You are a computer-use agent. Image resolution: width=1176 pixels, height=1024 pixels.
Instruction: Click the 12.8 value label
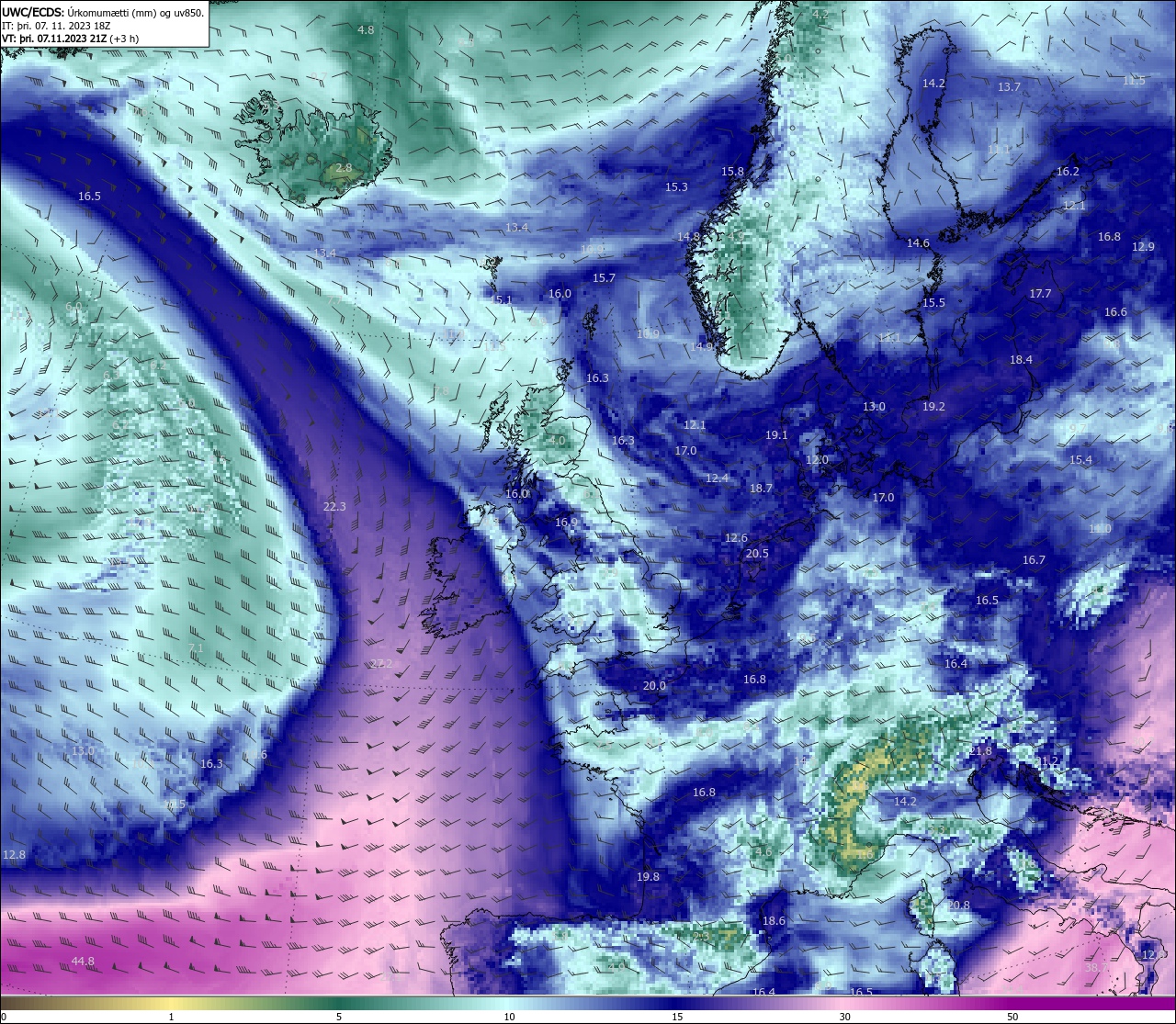(x=14, y=855)
